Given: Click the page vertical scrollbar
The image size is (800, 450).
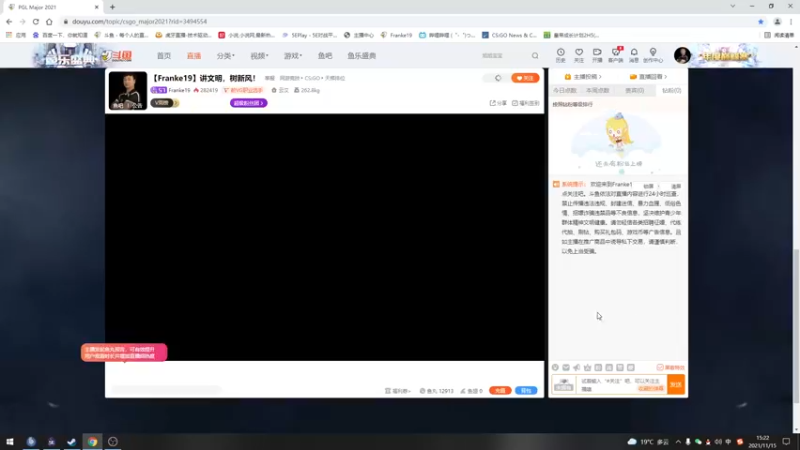Looking at the screenshot, I should click(796, 327).
